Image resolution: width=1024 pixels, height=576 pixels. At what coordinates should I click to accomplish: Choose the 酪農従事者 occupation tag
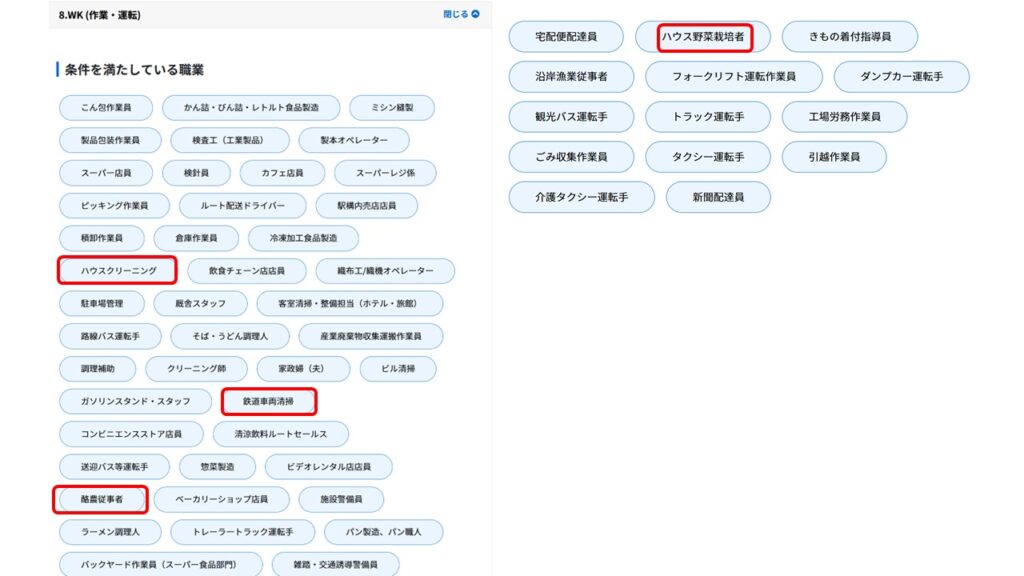[x=101, y=499]
